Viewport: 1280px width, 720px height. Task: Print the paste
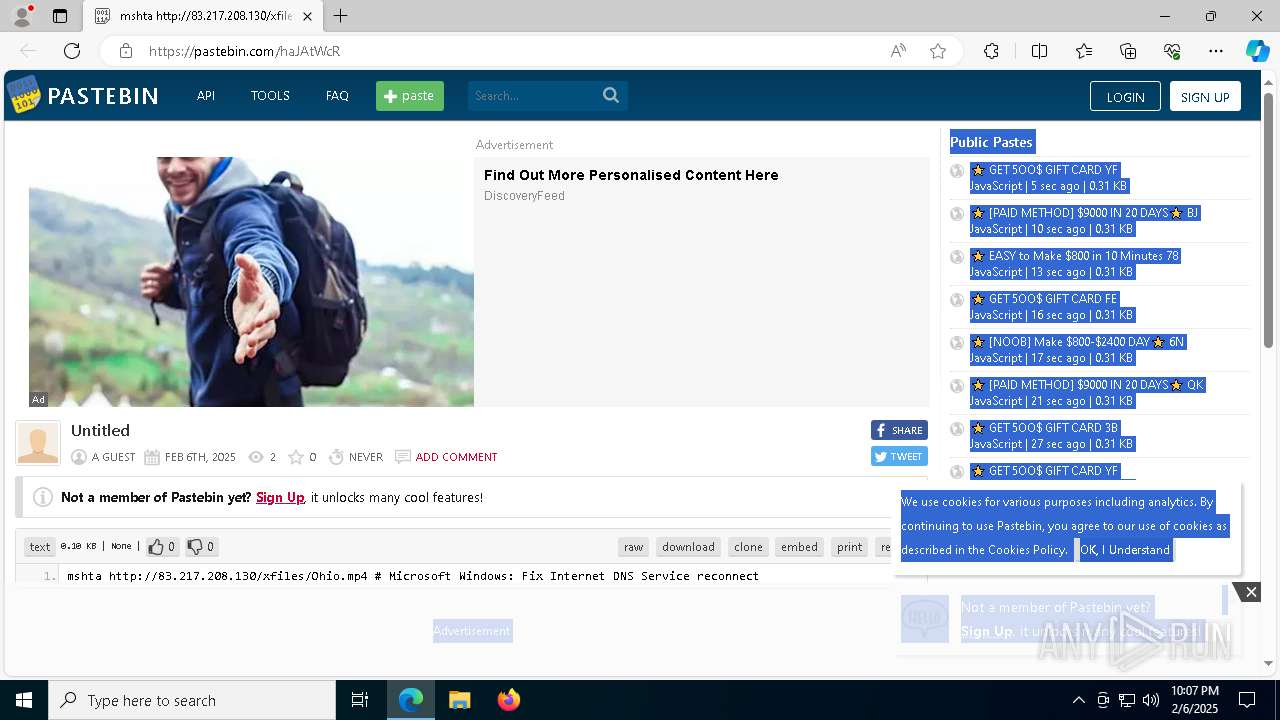[850, 547]
